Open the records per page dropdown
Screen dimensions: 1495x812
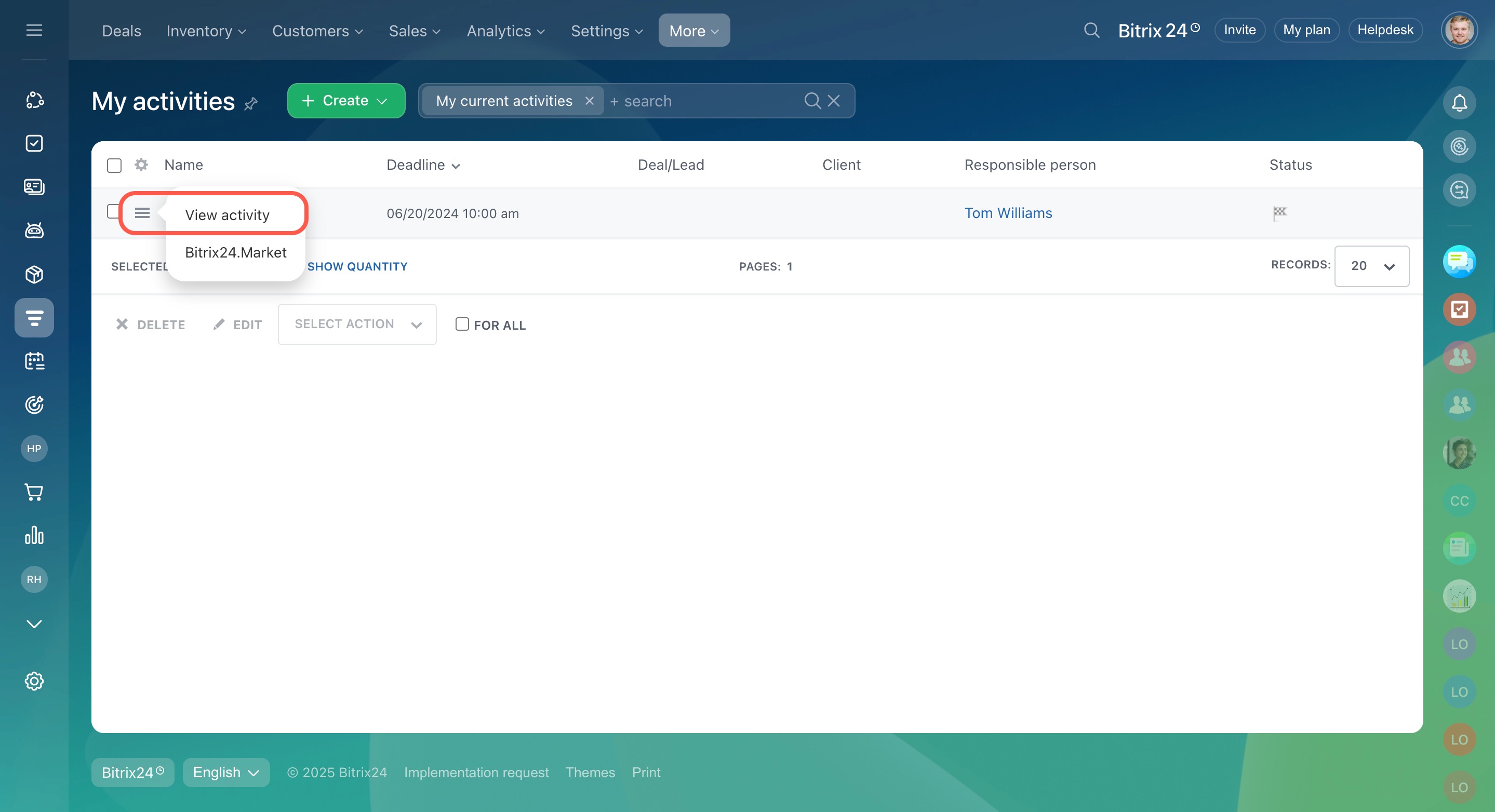point(1371,266)
